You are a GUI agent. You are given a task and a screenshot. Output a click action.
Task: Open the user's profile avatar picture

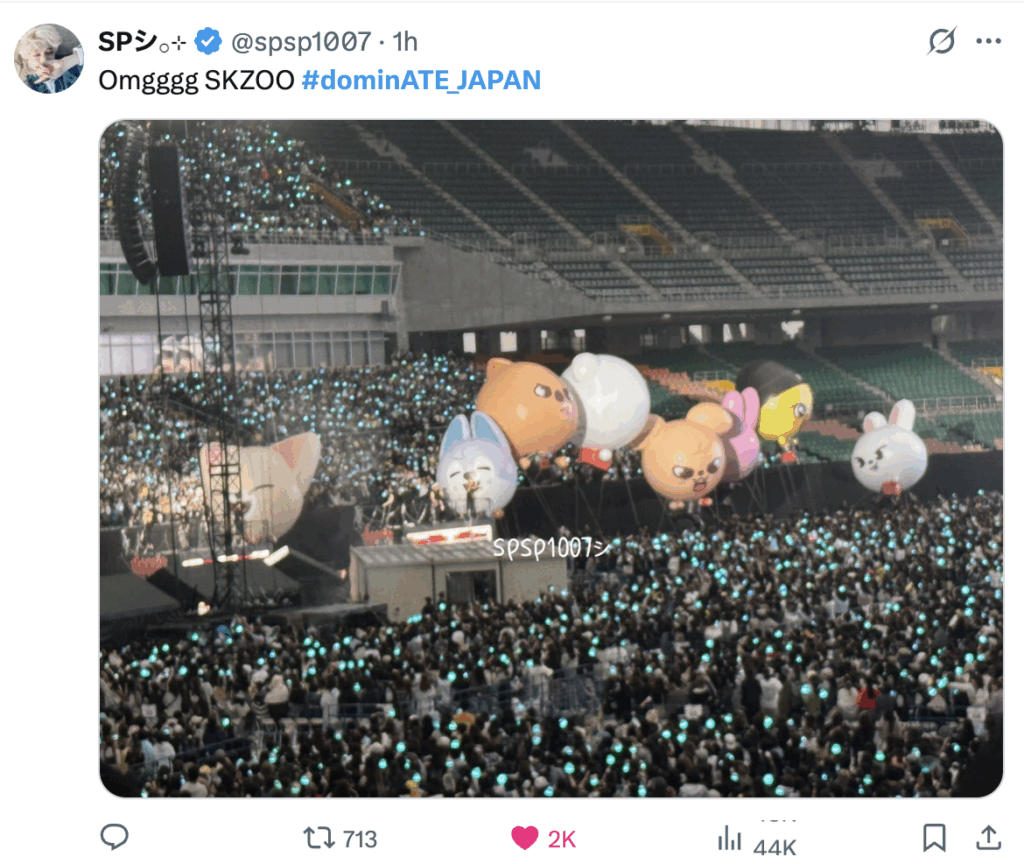tap(49, 59)
